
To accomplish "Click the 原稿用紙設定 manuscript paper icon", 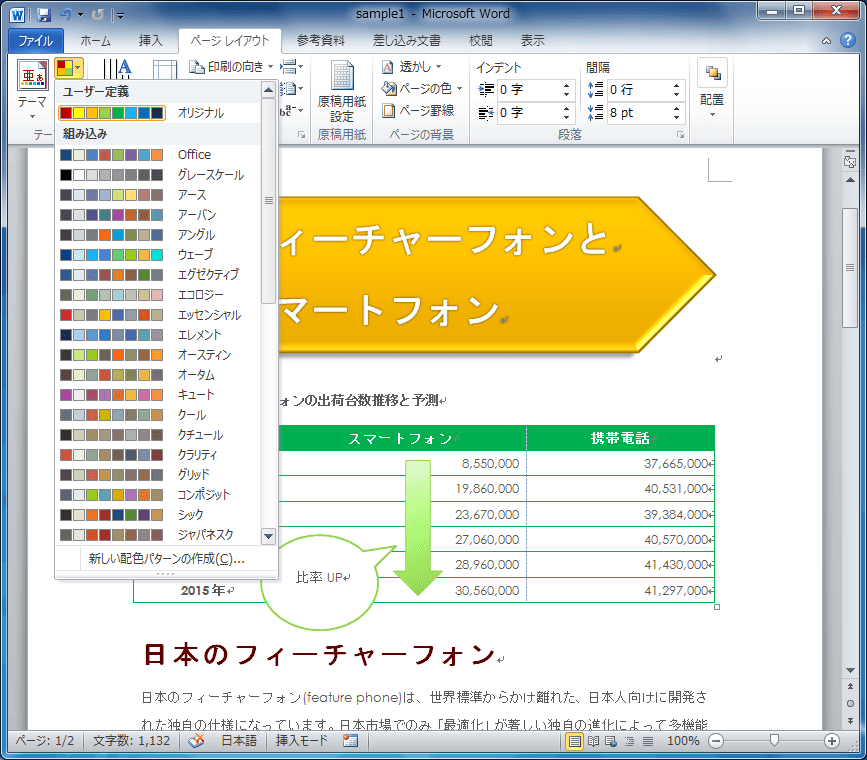I will click(342, 92).
